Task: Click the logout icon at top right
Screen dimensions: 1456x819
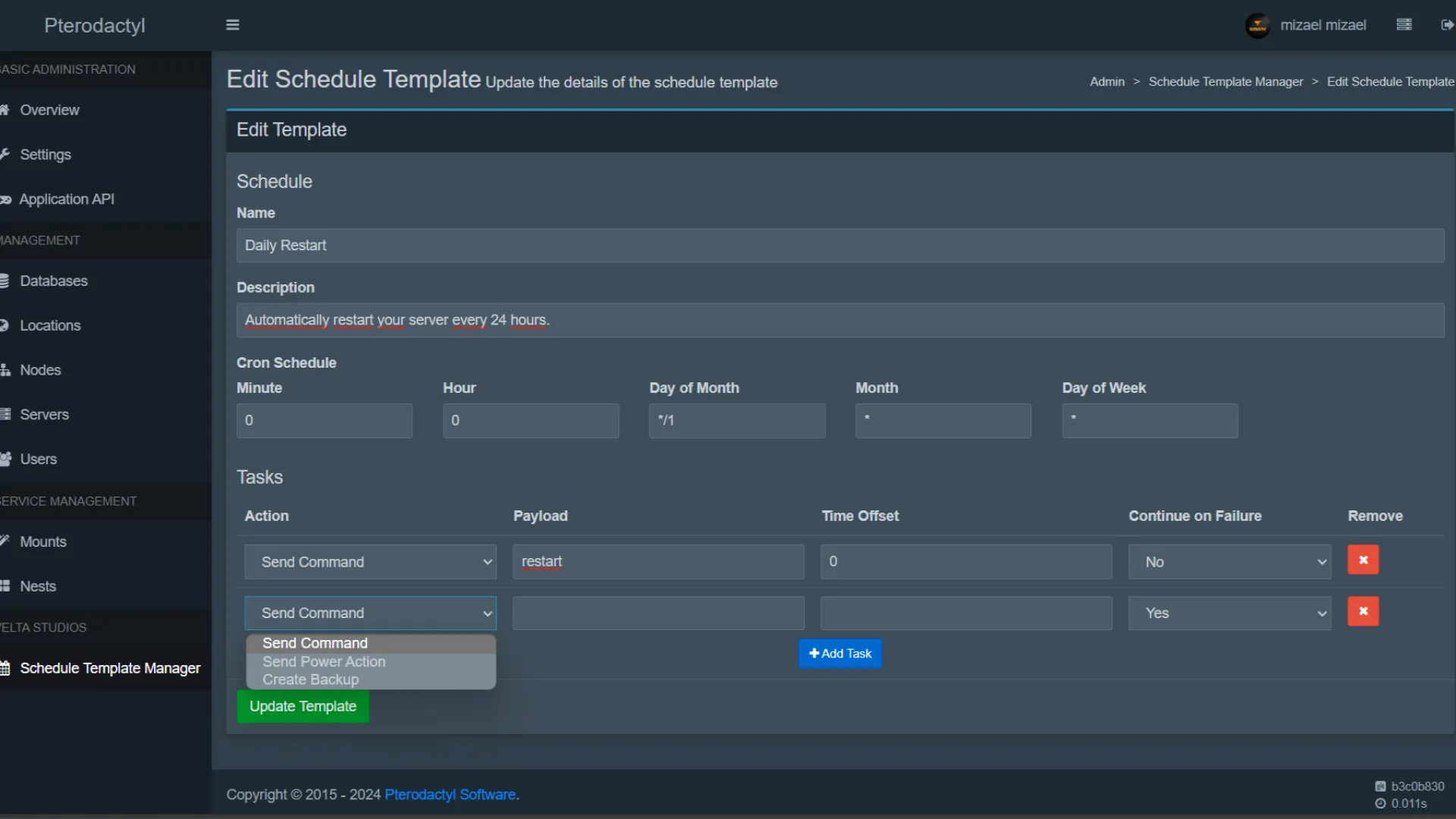Action: [1446, 25]
